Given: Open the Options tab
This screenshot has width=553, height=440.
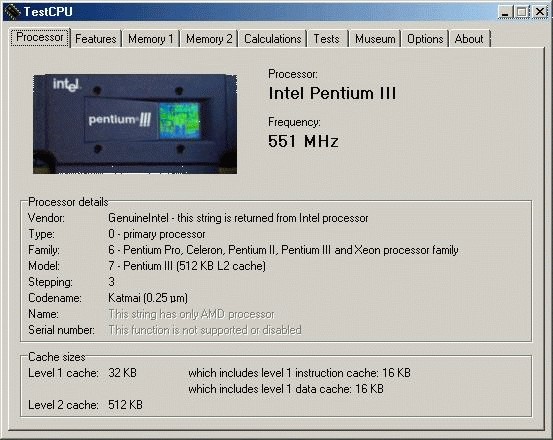Looking at the screenshot, I should [425, 39].
